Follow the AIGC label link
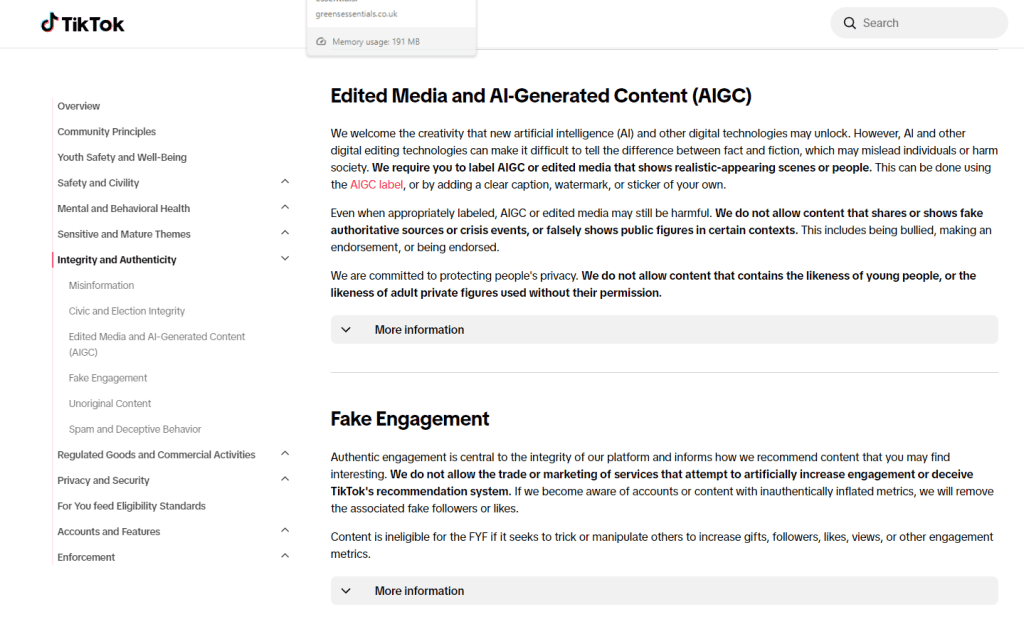1024x622 pixels. pyautogui.click(x=376, y=184)
